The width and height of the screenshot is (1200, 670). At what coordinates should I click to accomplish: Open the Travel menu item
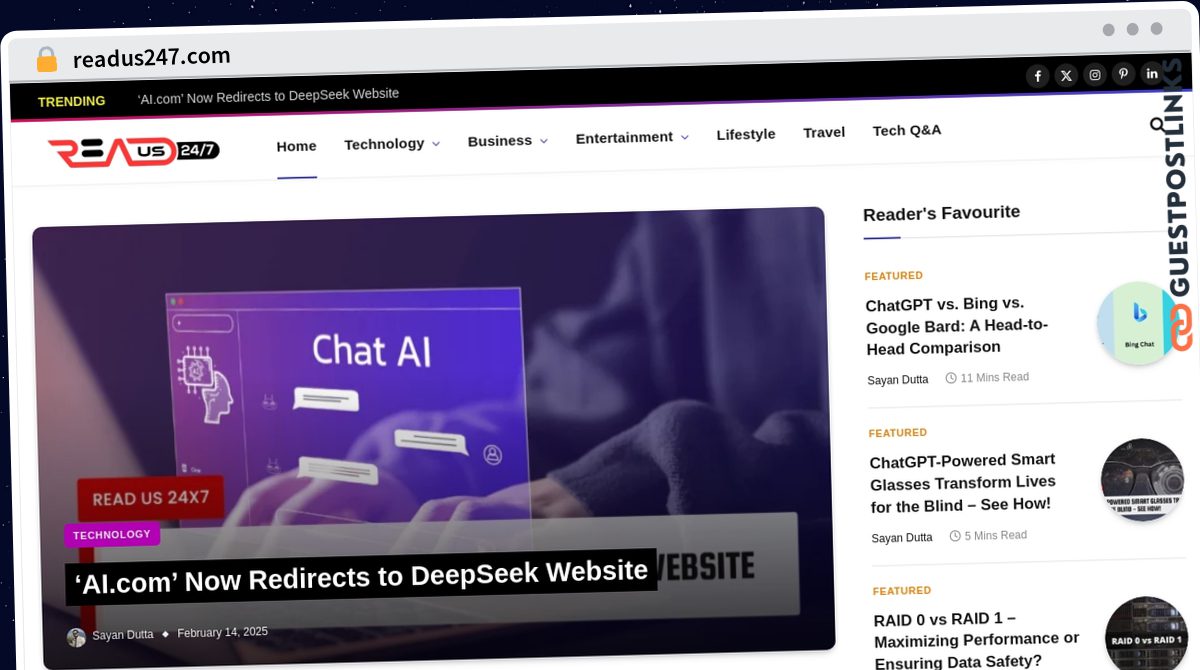(x=824, y=132)
